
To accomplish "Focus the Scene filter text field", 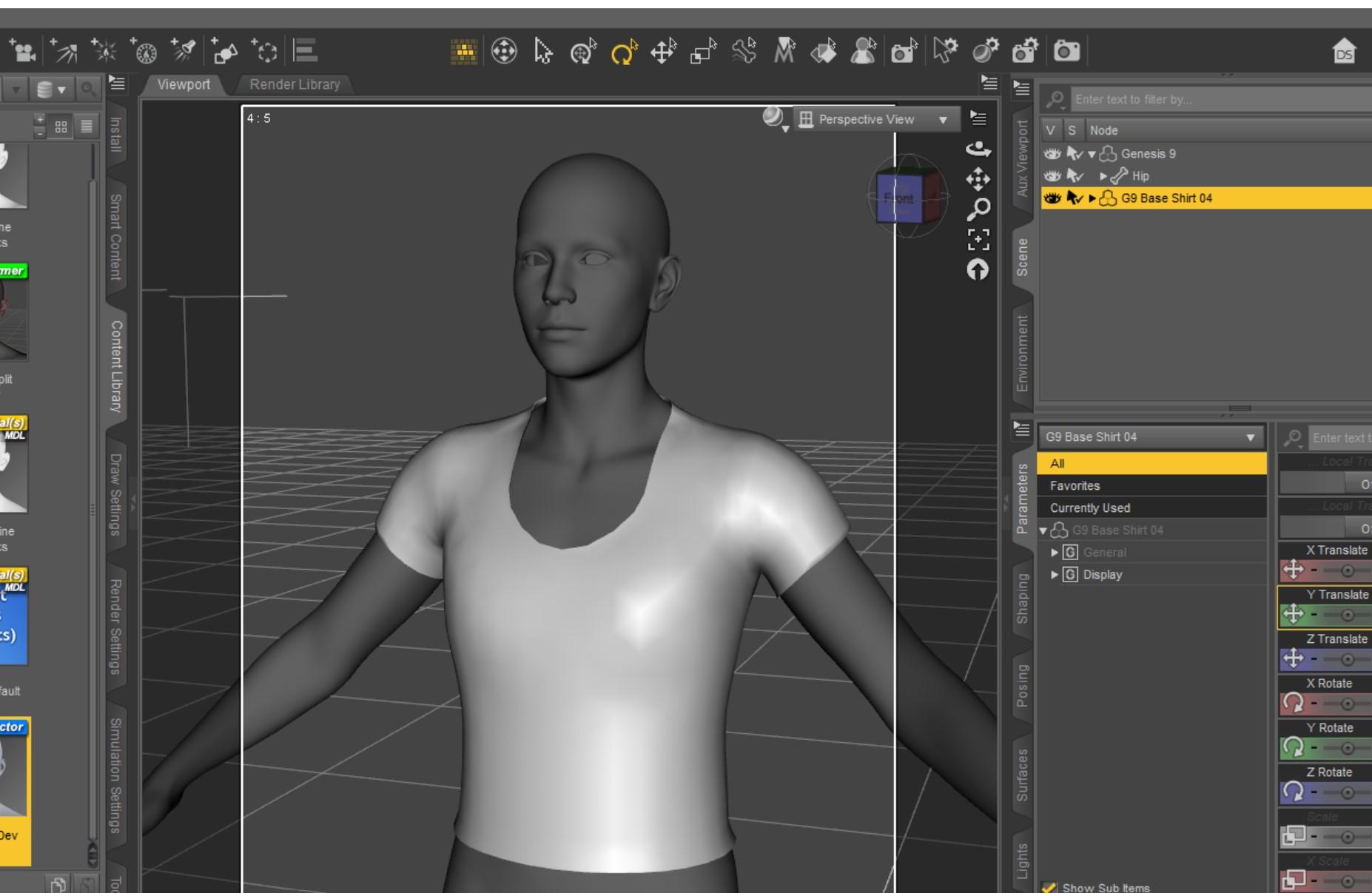I will pyautogui.click(x=1221, y=99).
